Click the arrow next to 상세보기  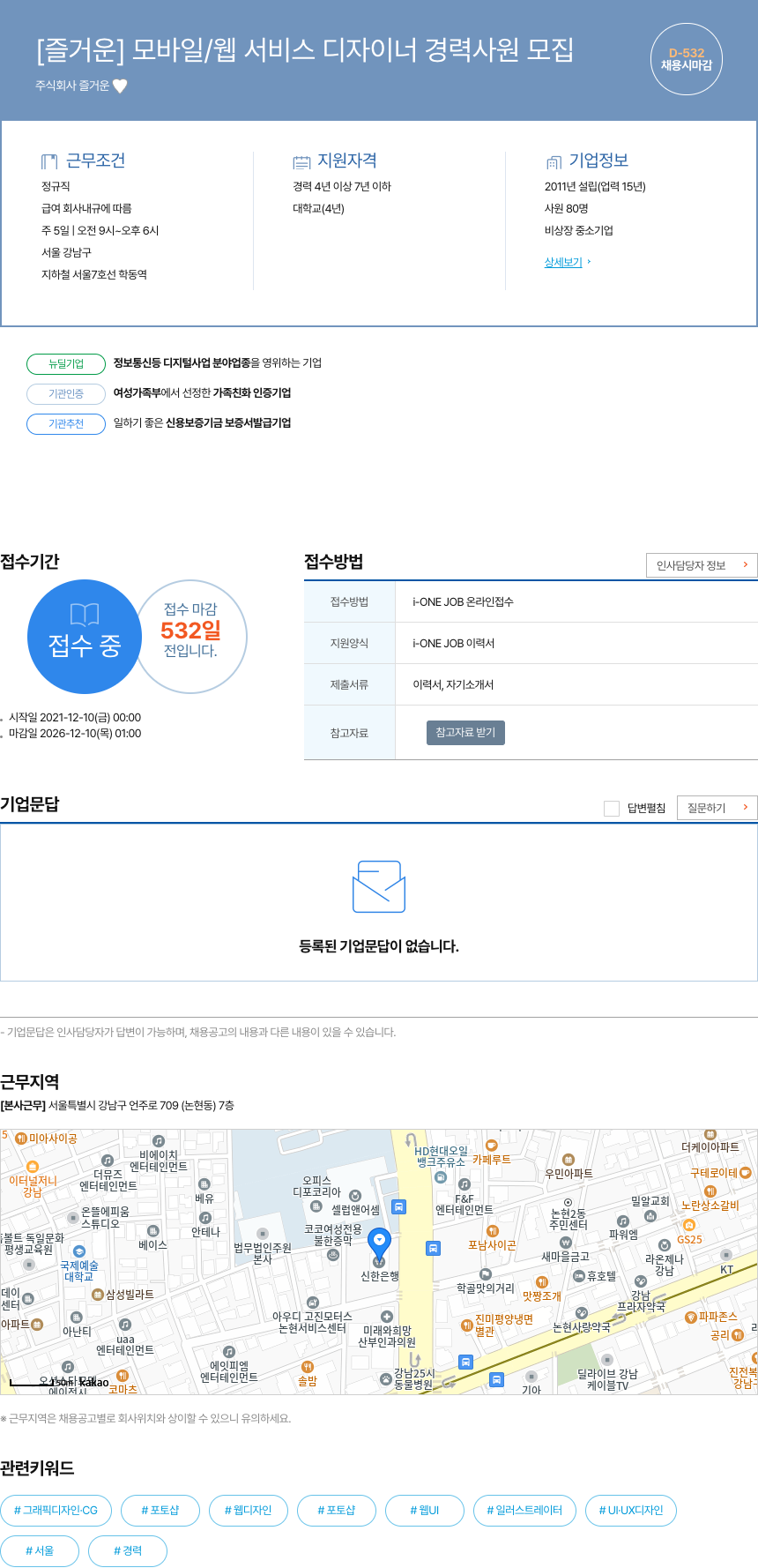[589, 262]
